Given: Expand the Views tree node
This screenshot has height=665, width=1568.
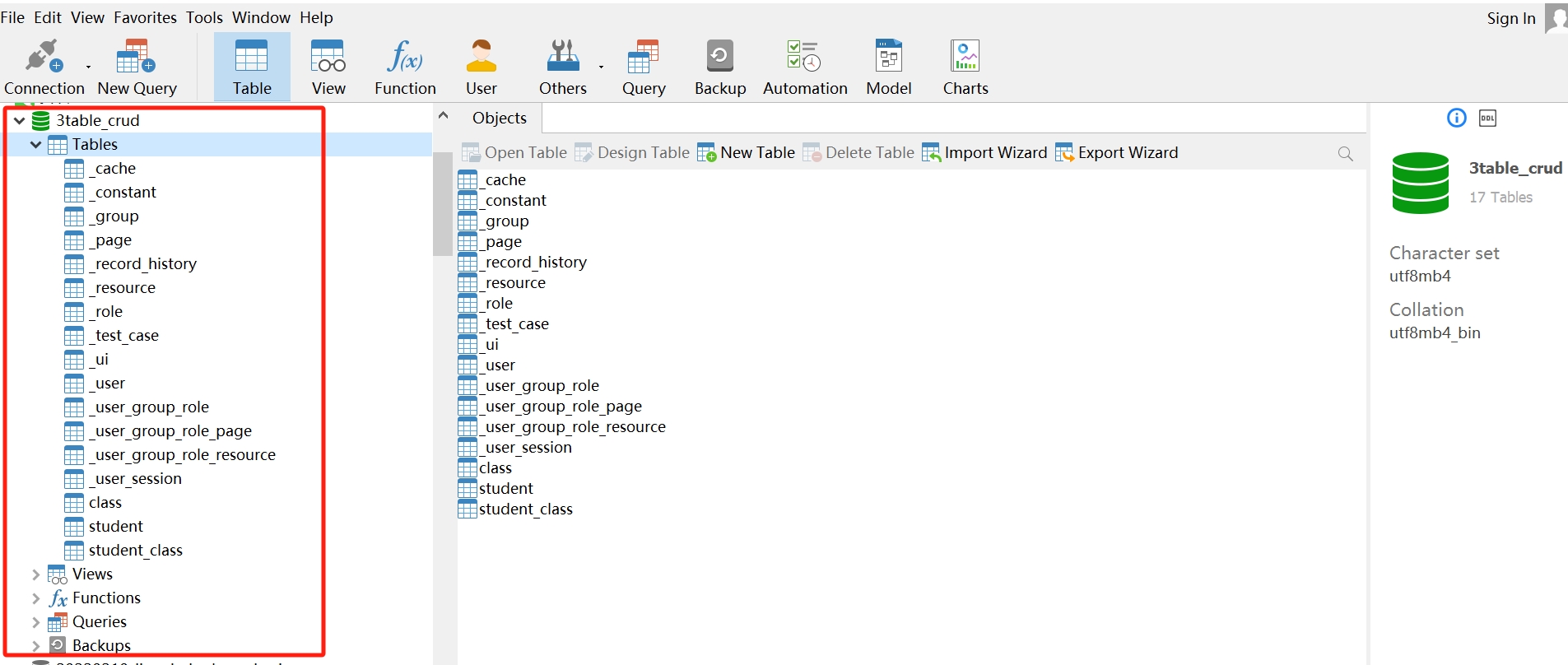Looking at the screenshot, I should tap(35, 574).
